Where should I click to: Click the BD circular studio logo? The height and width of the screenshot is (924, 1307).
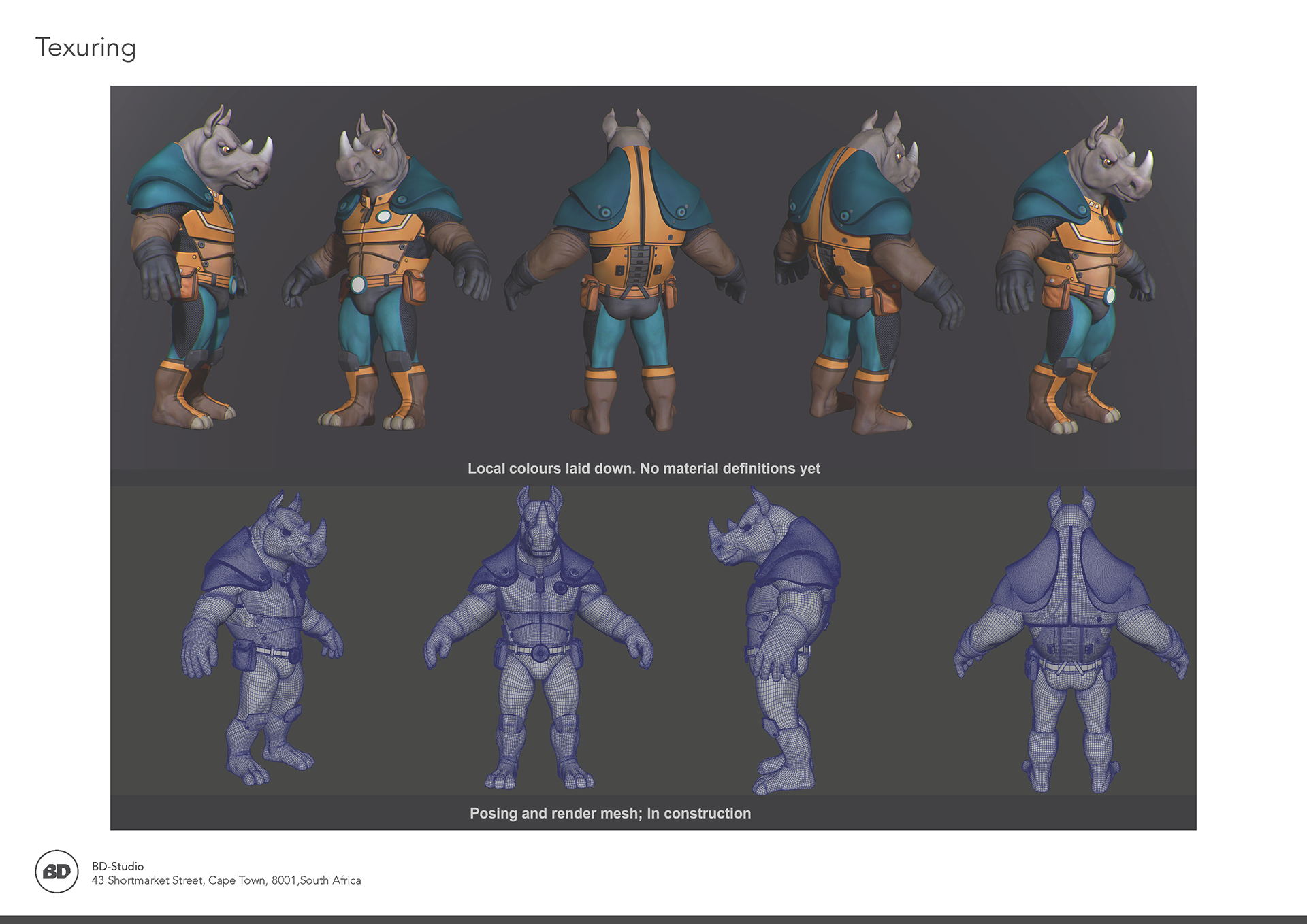click(x=57, y=872)
